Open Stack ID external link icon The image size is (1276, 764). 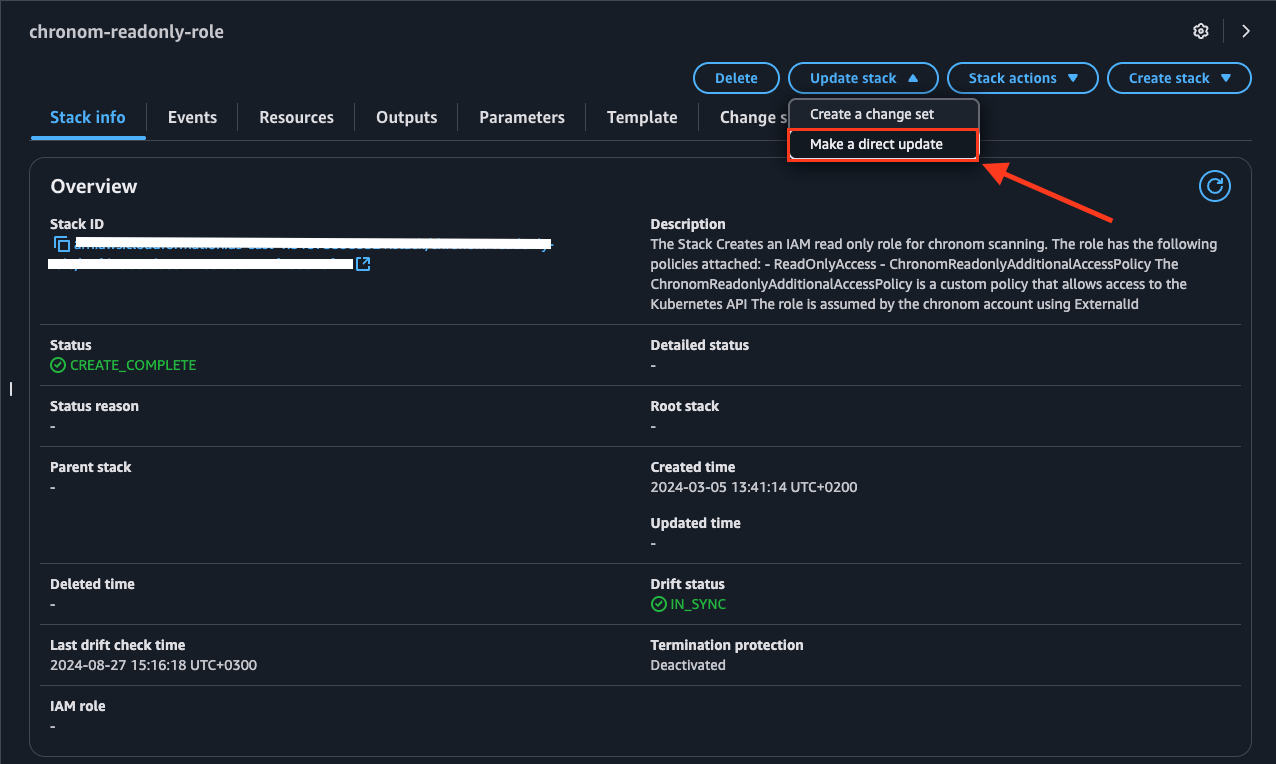point(363,264)
